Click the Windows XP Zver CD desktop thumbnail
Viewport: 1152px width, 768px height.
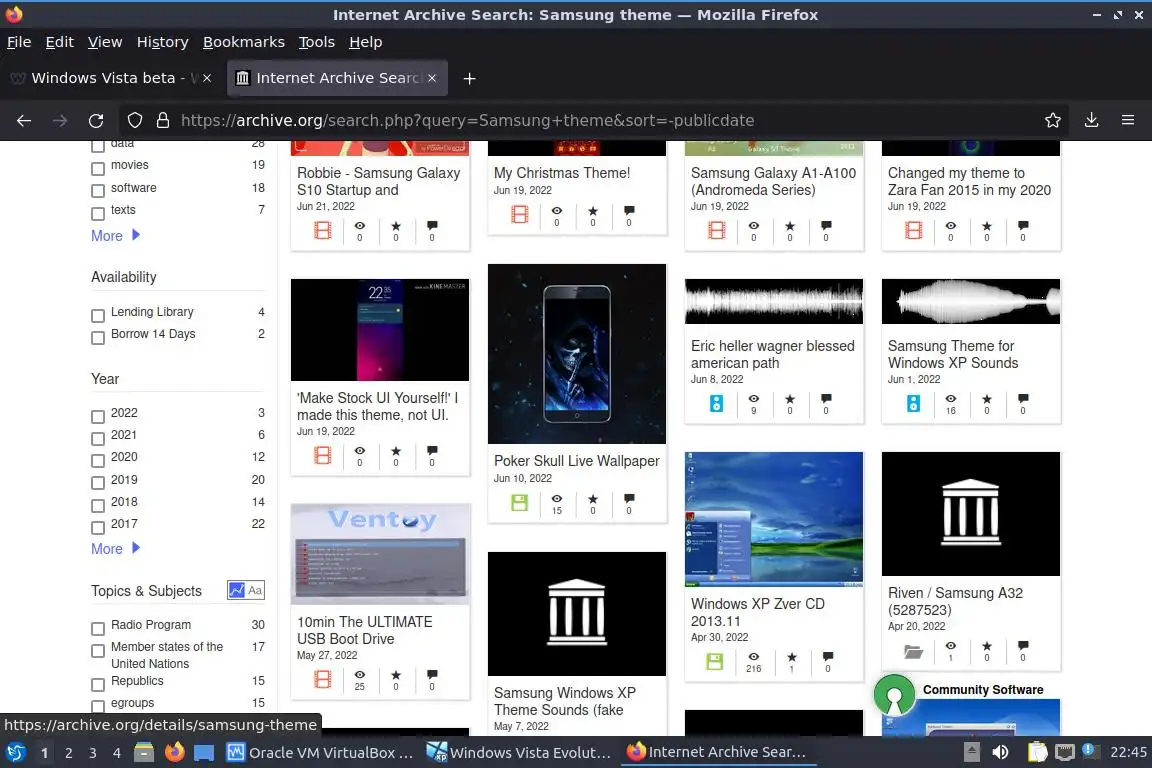coord(774,520)
